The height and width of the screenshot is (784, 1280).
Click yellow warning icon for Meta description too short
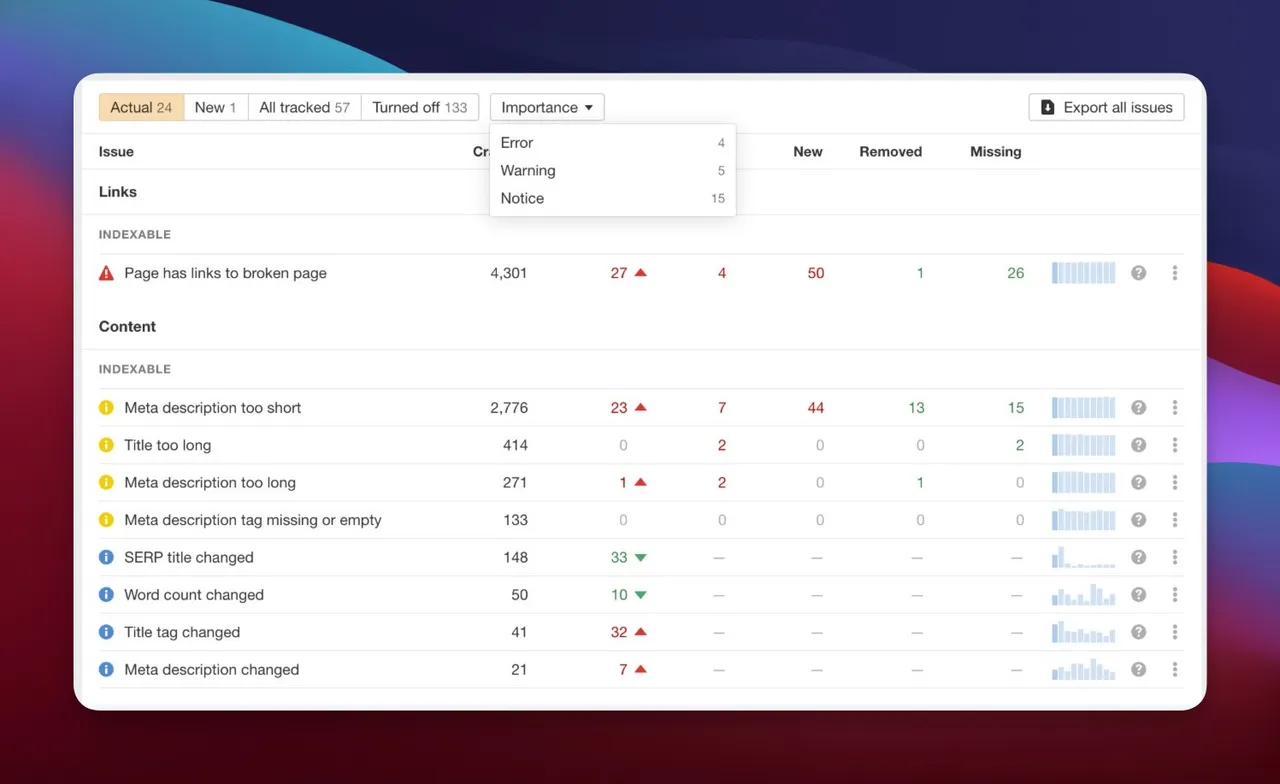[106, 408]
